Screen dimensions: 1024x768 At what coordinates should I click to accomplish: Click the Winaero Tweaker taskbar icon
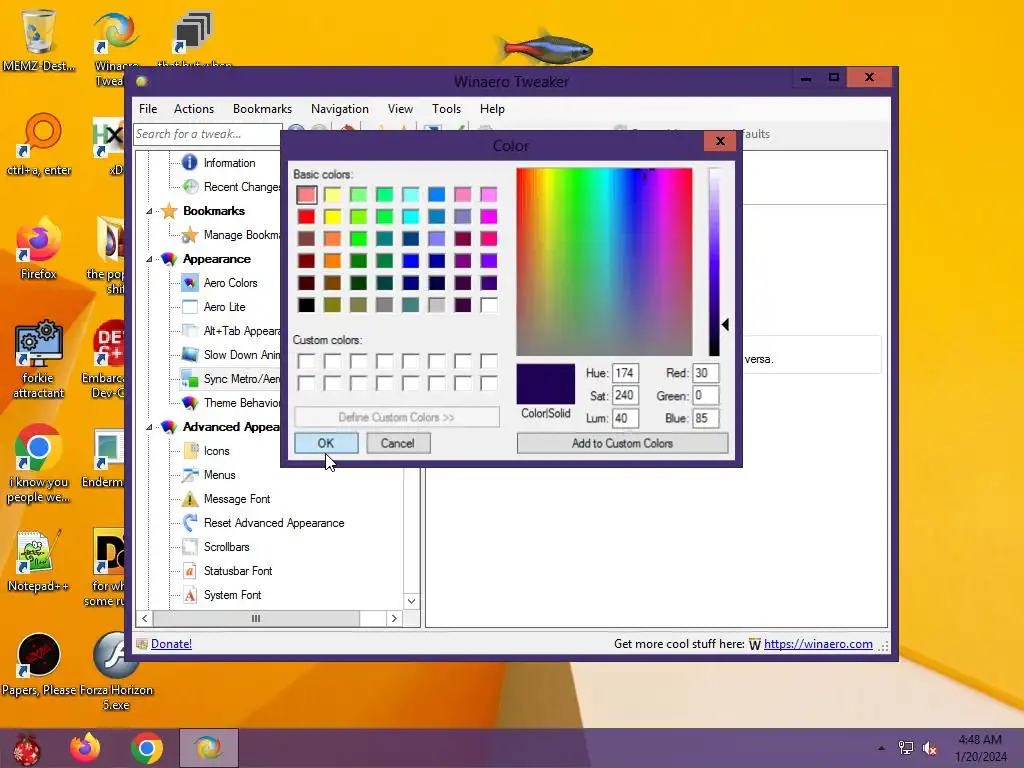click(209, 748)
